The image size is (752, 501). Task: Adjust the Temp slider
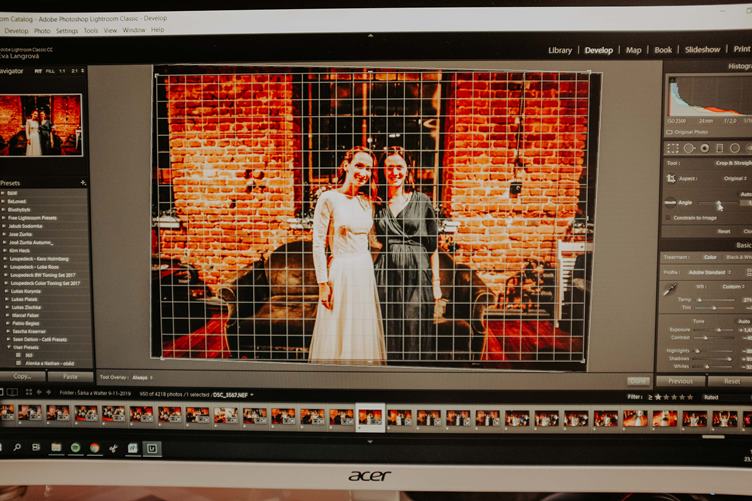[x=717, y=300]
